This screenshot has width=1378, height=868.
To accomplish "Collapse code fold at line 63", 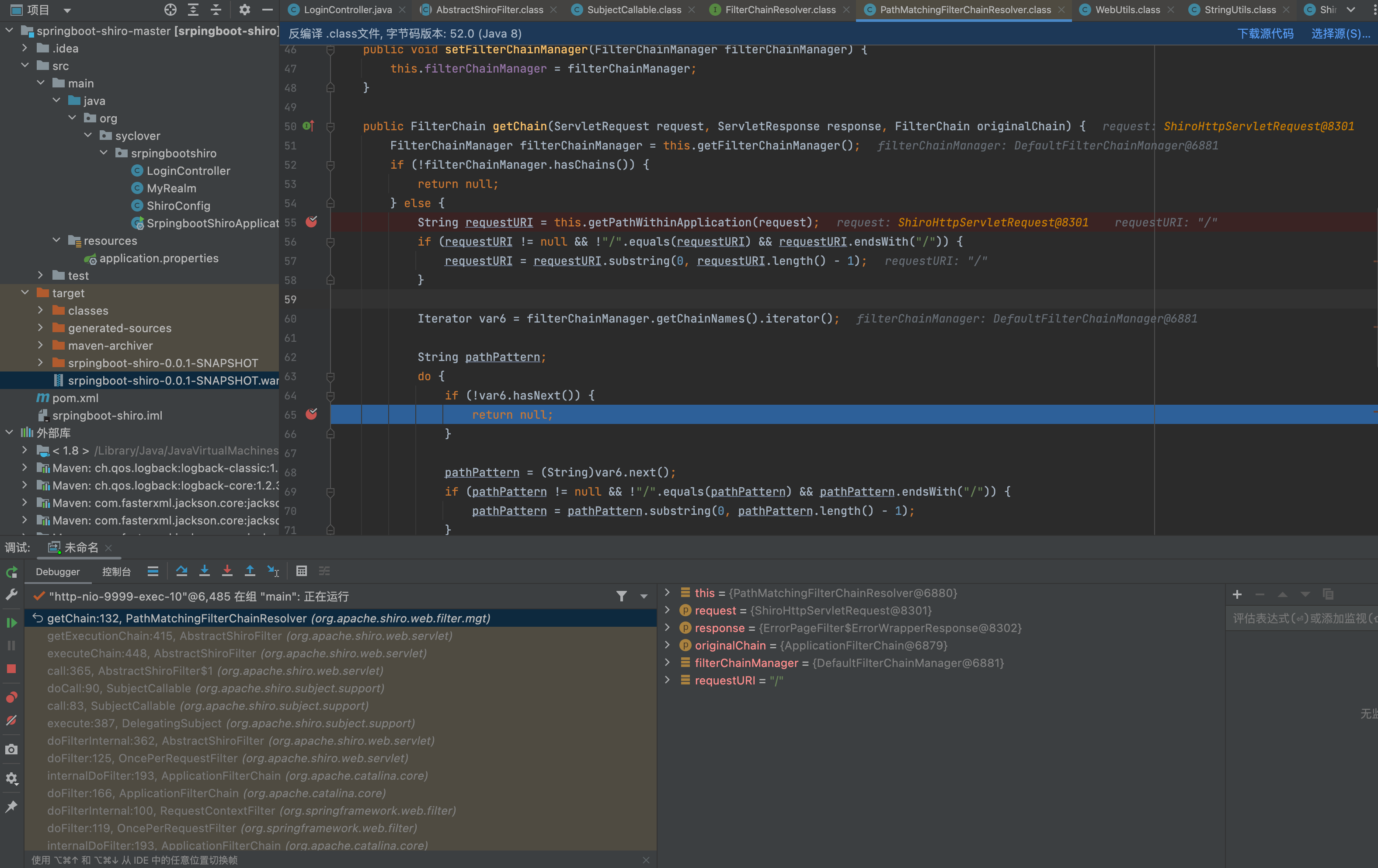I will click(330, 376).
